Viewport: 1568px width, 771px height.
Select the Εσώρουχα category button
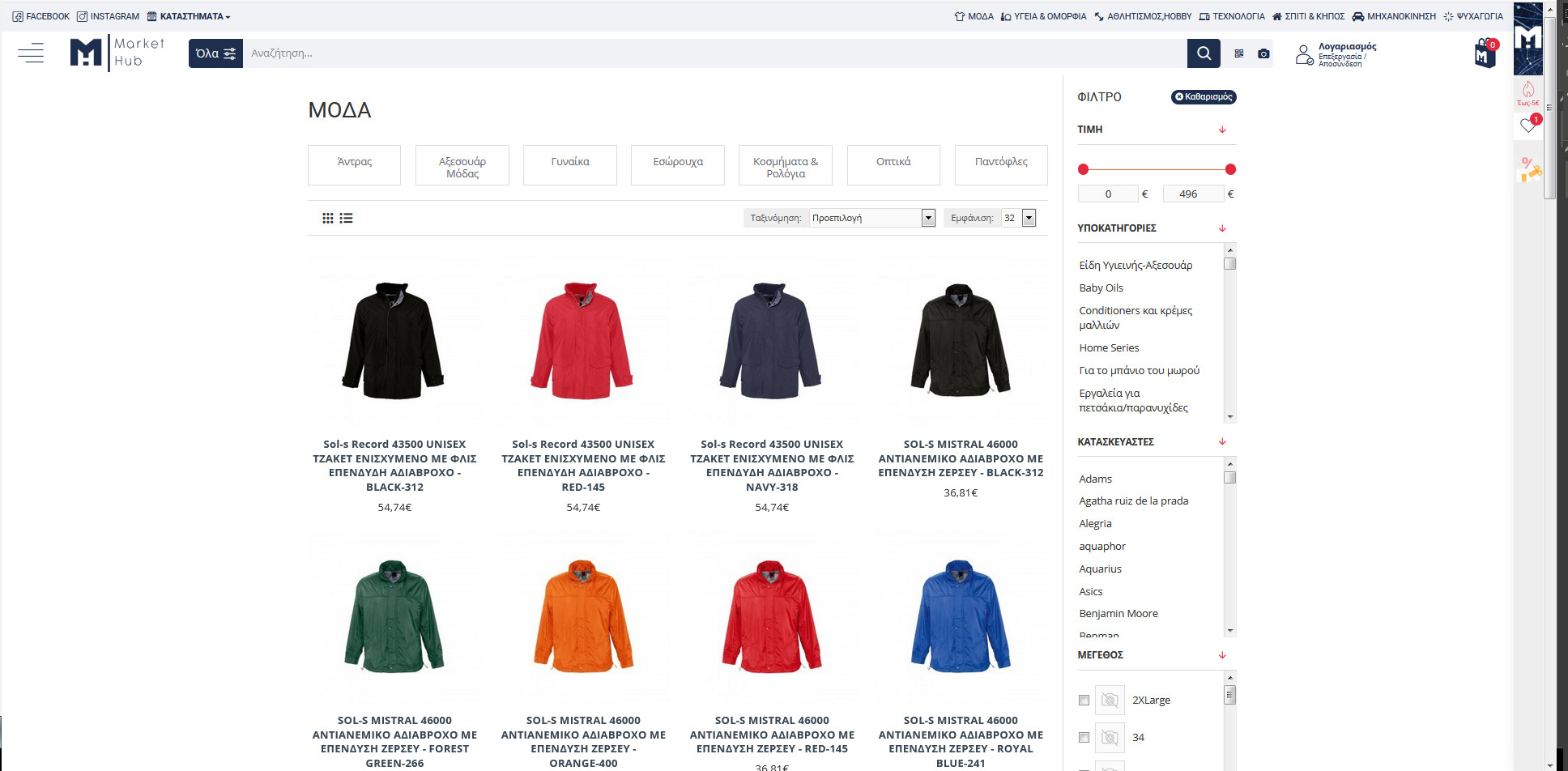678,165
